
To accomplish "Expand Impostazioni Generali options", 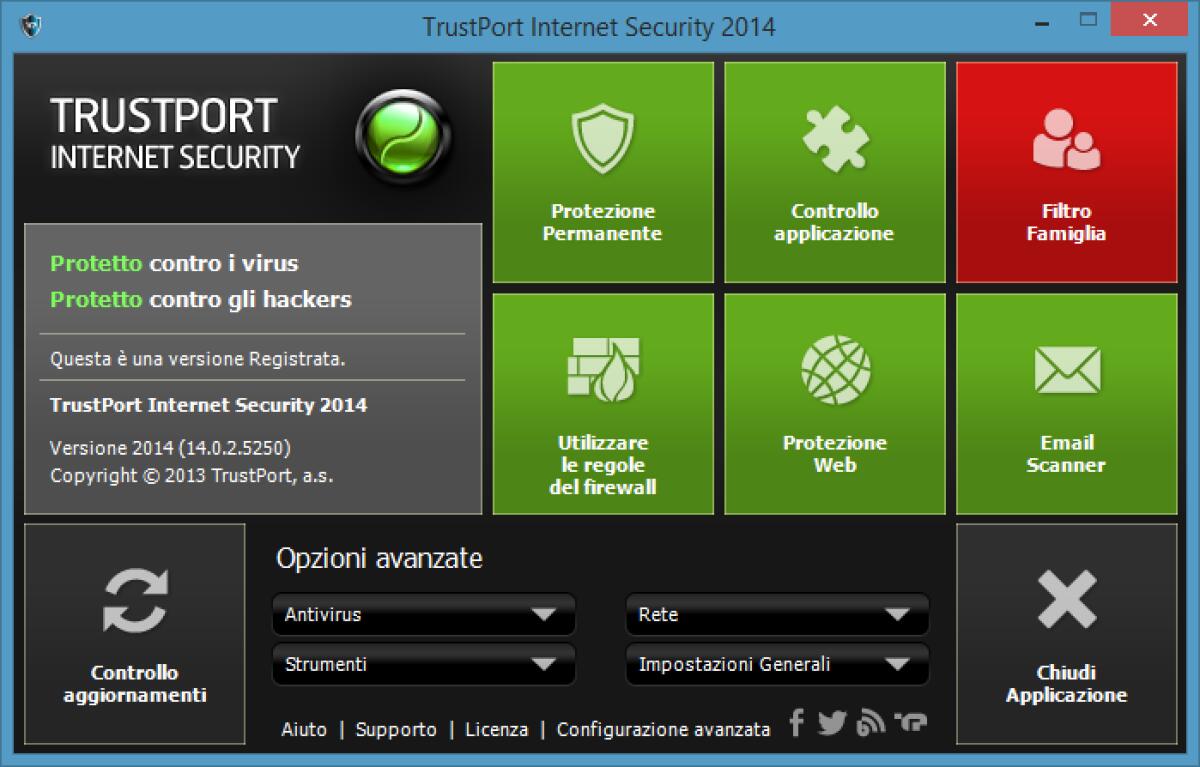I will [776, 664].
